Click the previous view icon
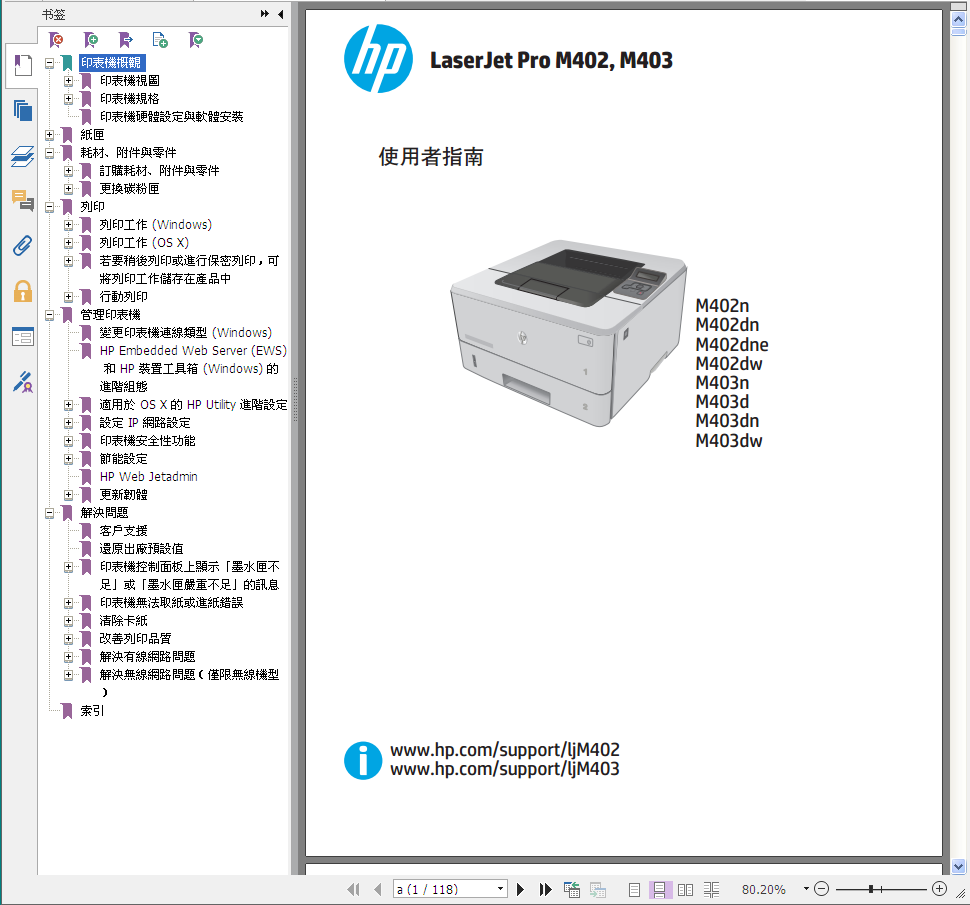Viewport: 970px width, 905px height. (572, 890)
